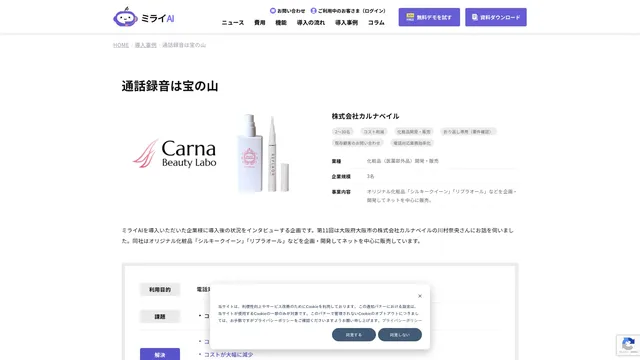The height and width of the screenshot is (360, 640).
Task: Select the 化粧品開発・販売 tag
Action: pos(414,132)
